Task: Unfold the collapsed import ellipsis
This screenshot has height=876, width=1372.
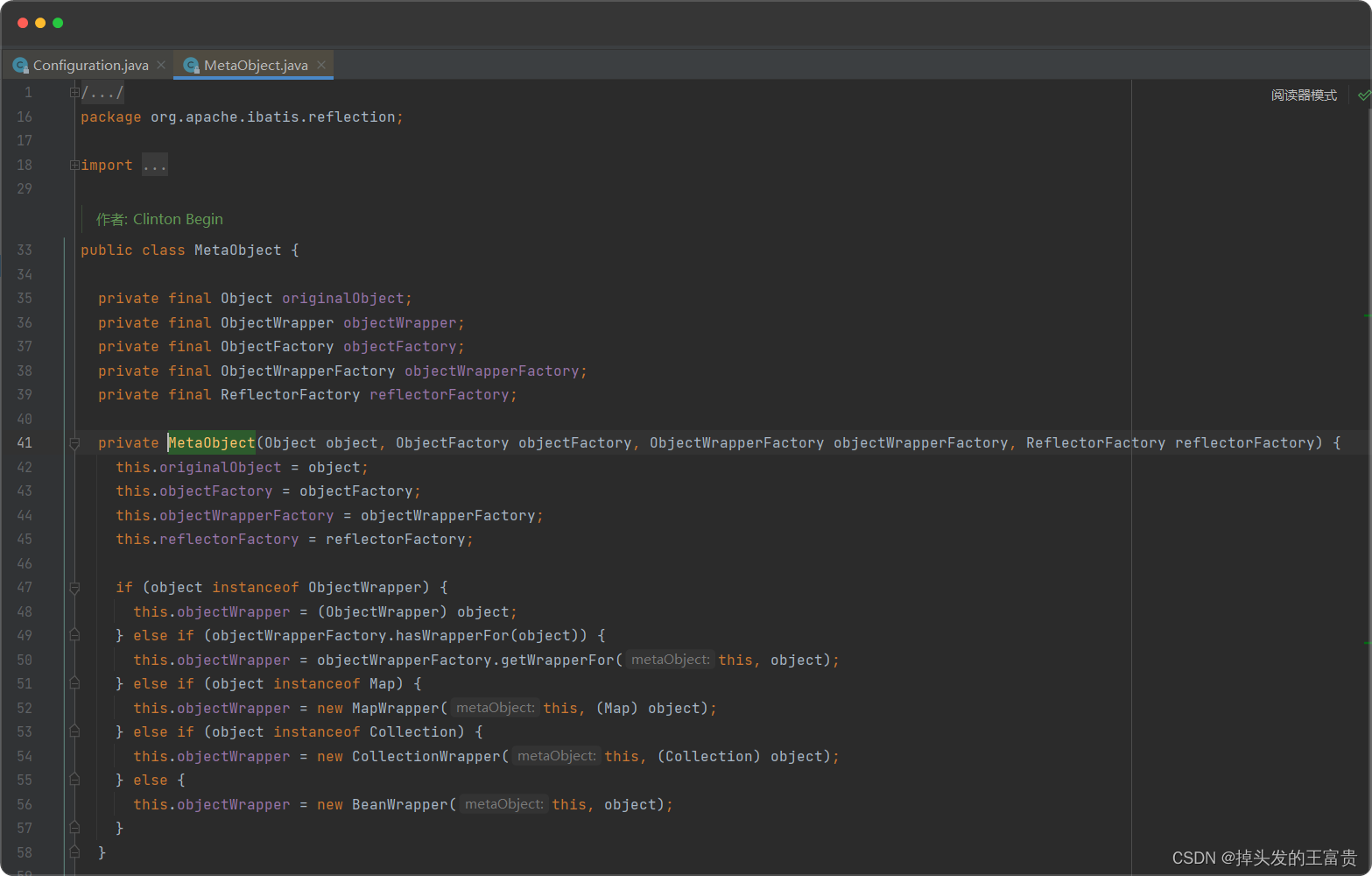Action: pyautogui.click(x=154, y=165)
